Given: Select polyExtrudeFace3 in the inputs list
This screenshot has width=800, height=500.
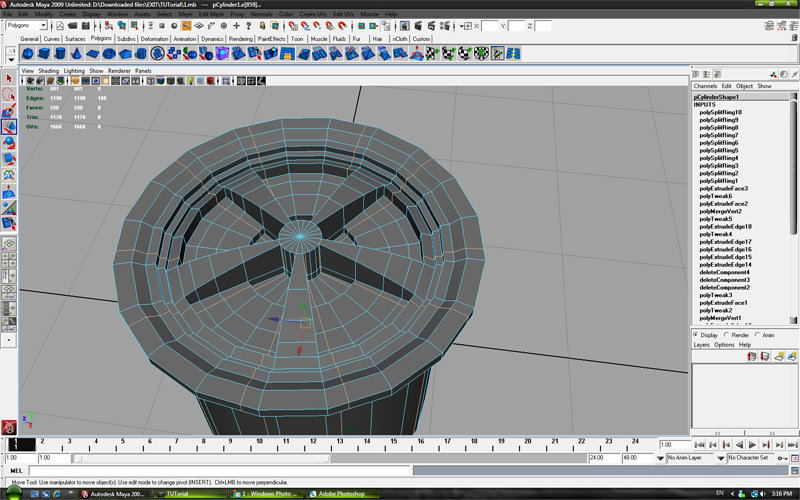Looking at the screenshot, I should coord(723,188).
